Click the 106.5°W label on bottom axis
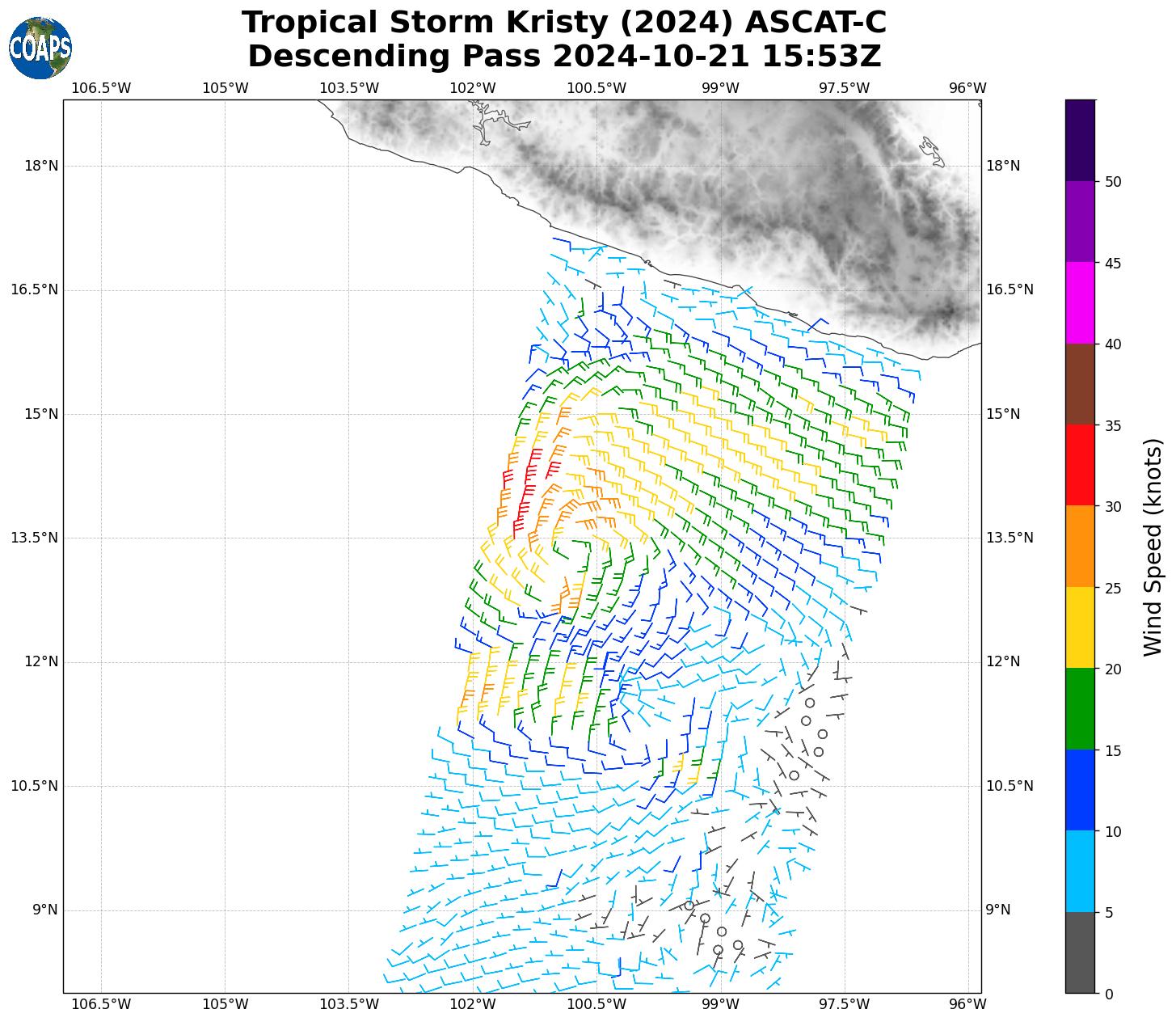Image resolution: width=1176 pixels, height=1022 pixels. point(101,1004)
